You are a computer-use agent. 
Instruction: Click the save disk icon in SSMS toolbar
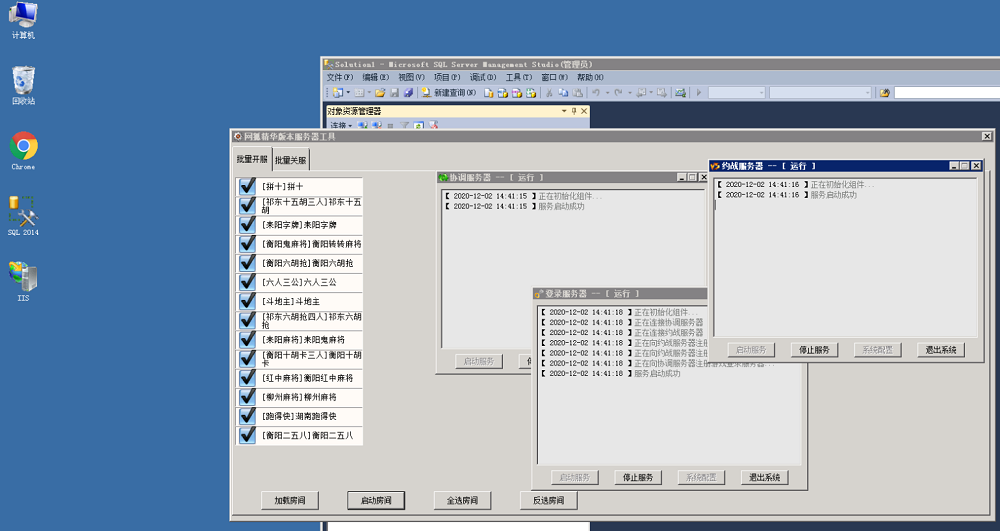click(394, 93)
